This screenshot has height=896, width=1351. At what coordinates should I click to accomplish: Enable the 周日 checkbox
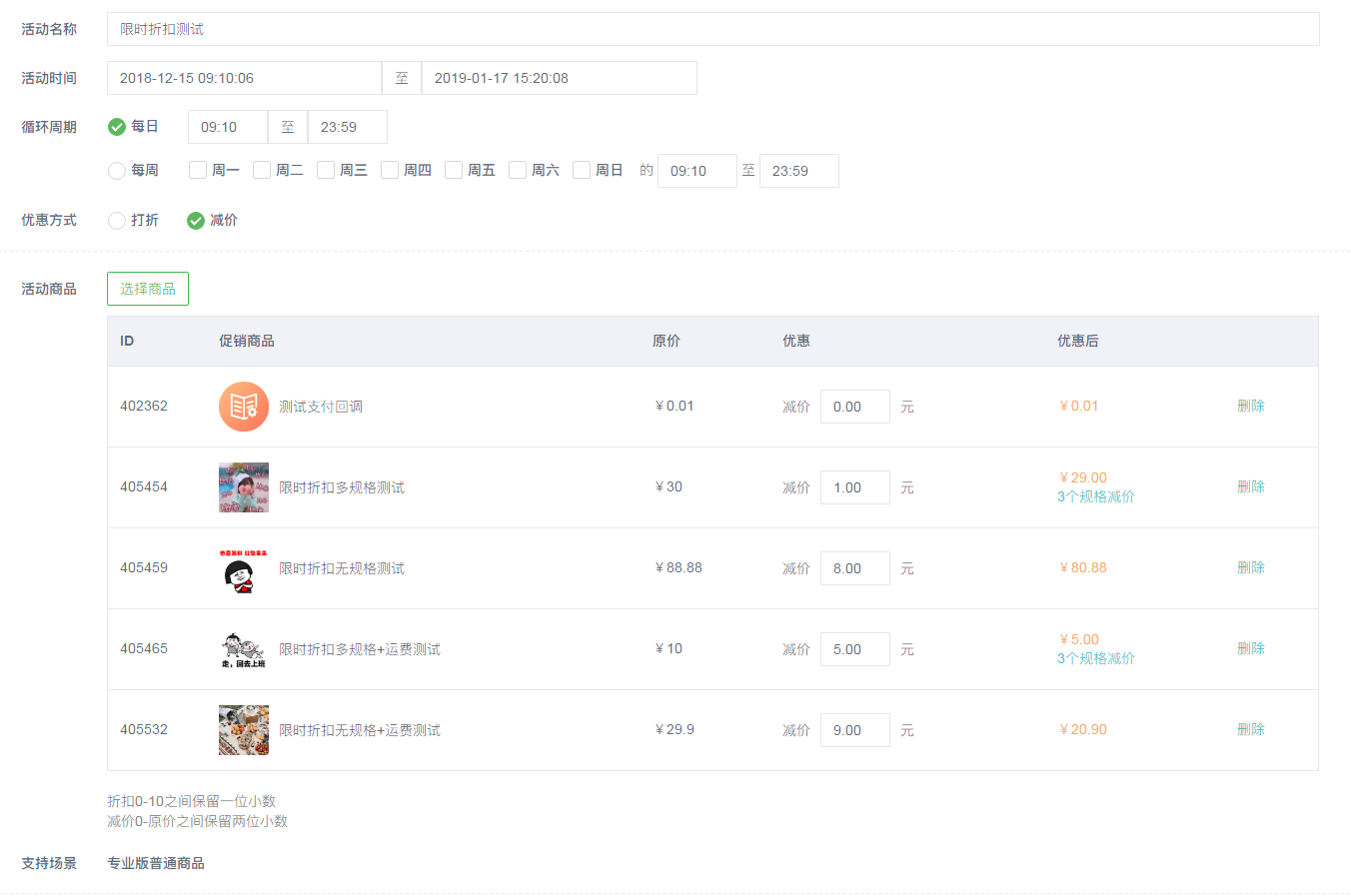(x=582, y=171)
